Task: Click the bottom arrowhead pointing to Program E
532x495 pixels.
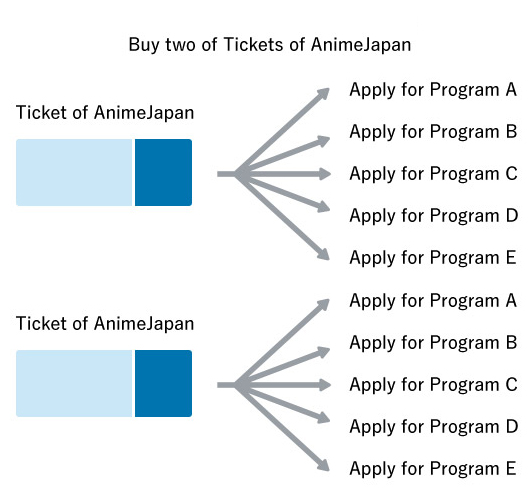Action: (323, 465)
